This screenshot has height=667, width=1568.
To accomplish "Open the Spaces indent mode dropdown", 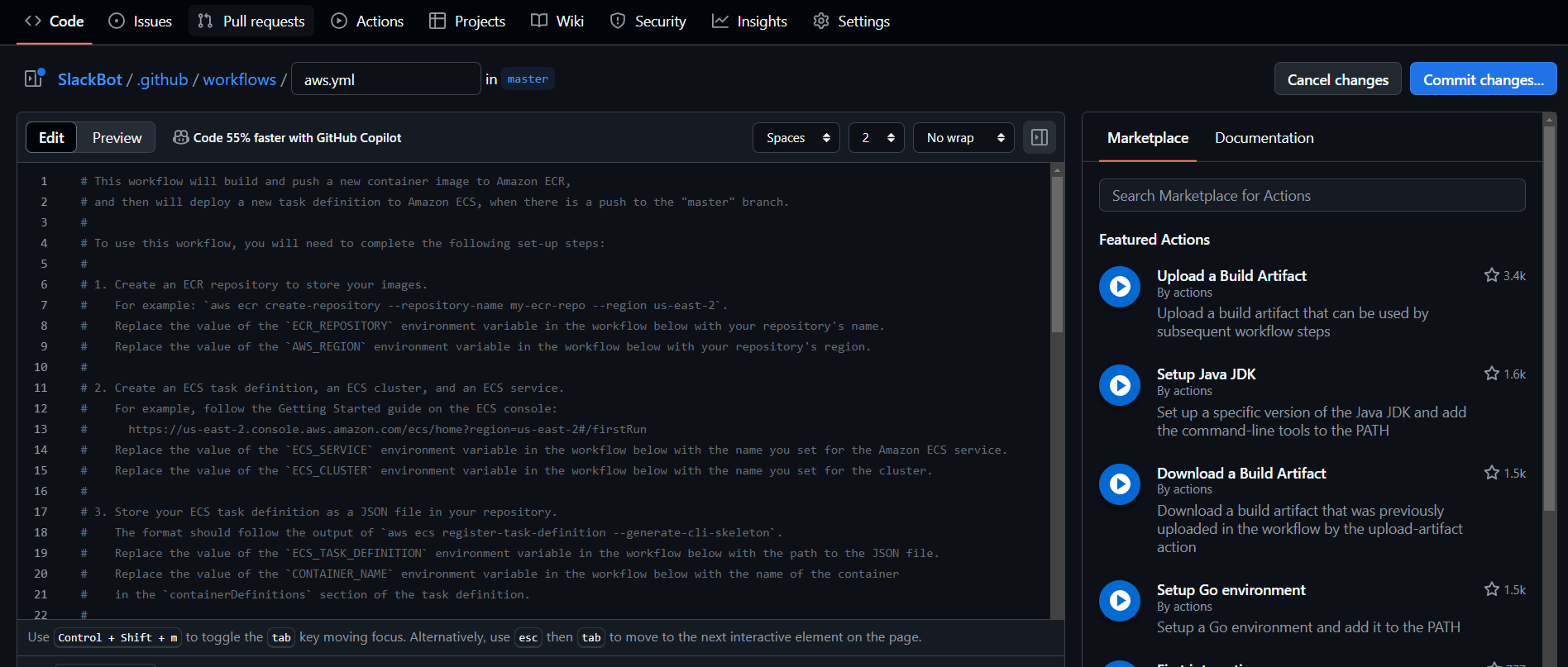I will tap(796, 137).
